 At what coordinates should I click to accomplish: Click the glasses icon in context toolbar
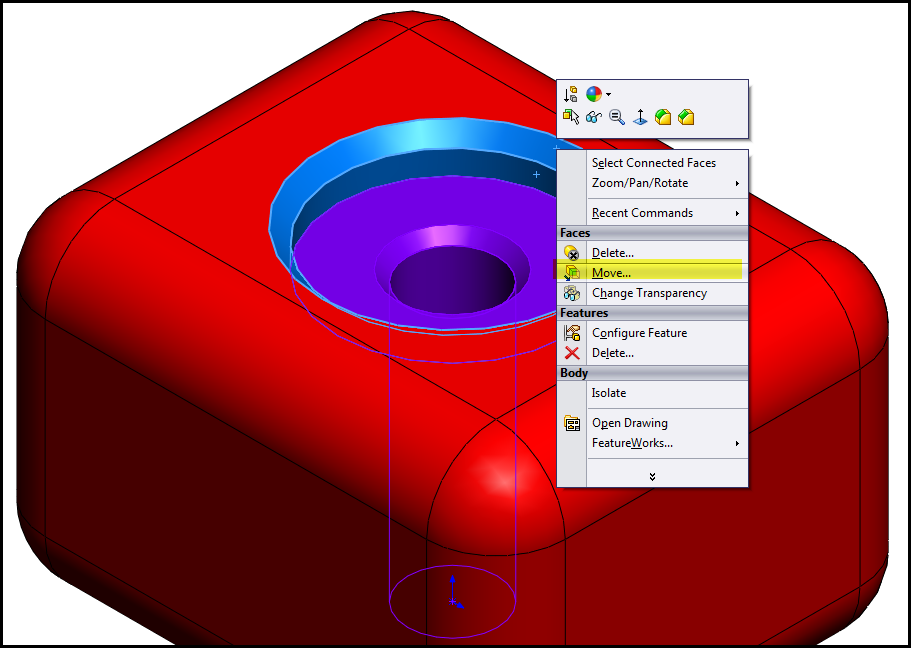[x=593, y=117]
